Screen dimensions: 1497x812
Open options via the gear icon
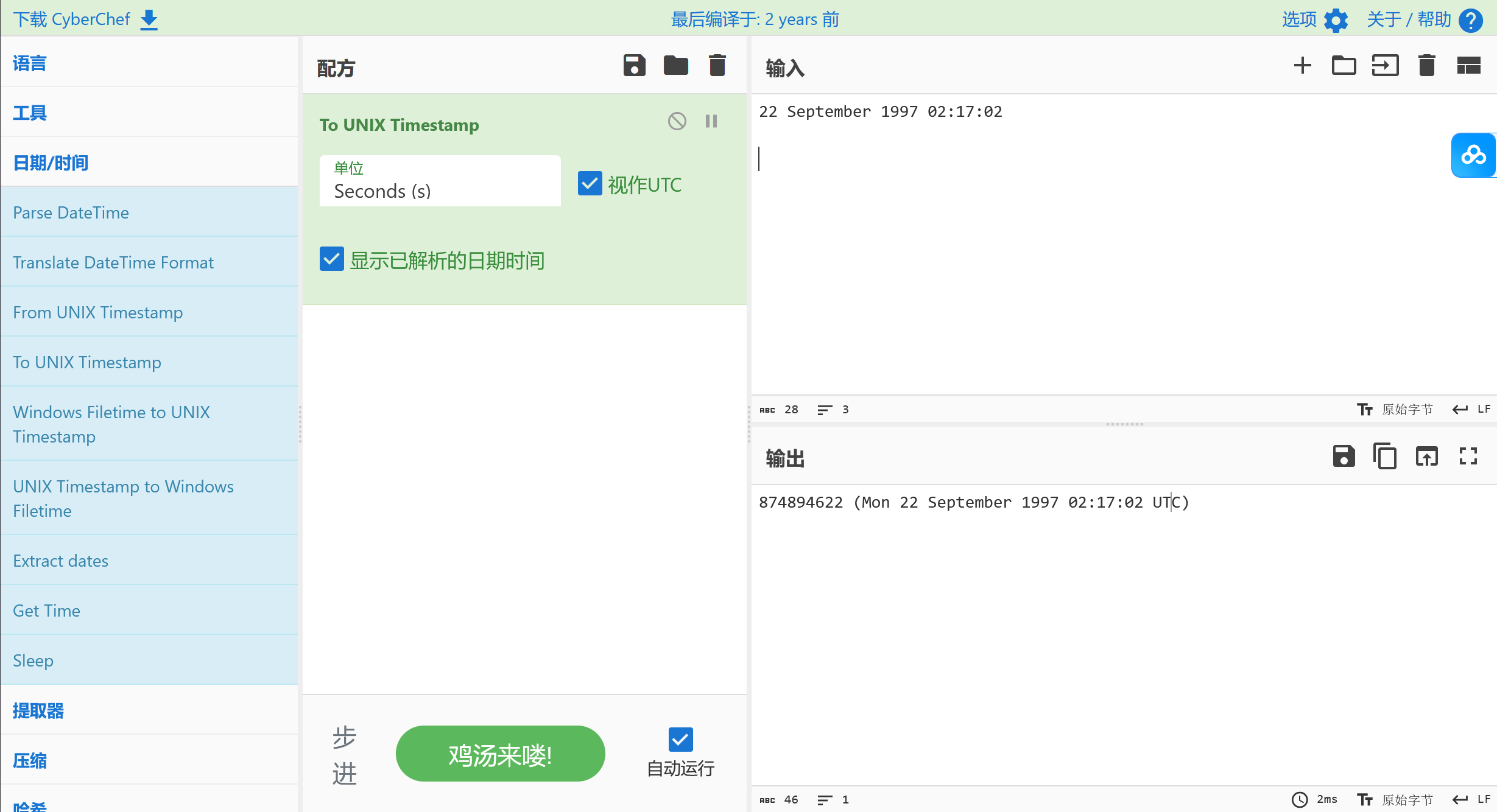(1336, 20)
